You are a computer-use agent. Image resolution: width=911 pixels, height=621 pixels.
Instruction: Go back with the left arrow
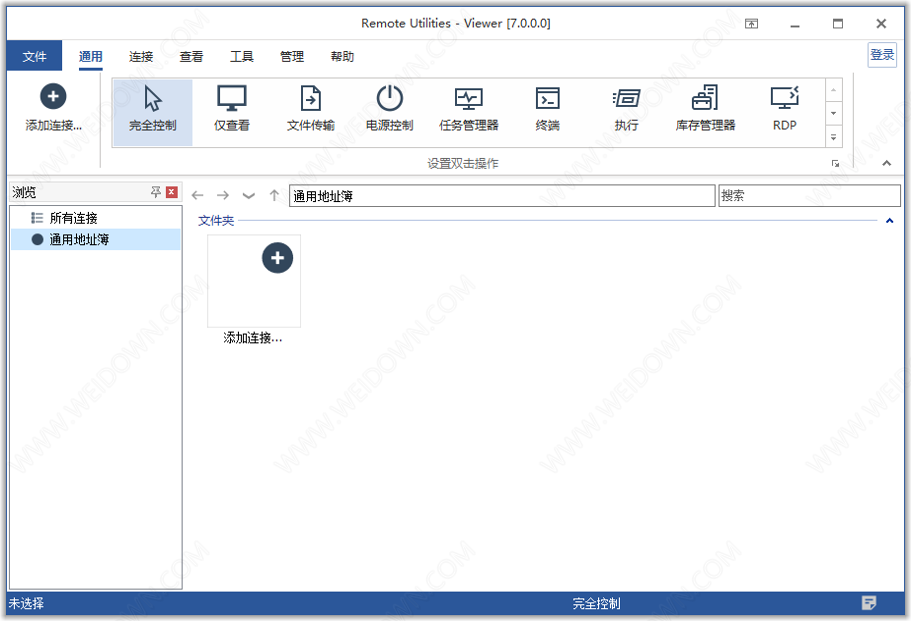pos(198,196)
